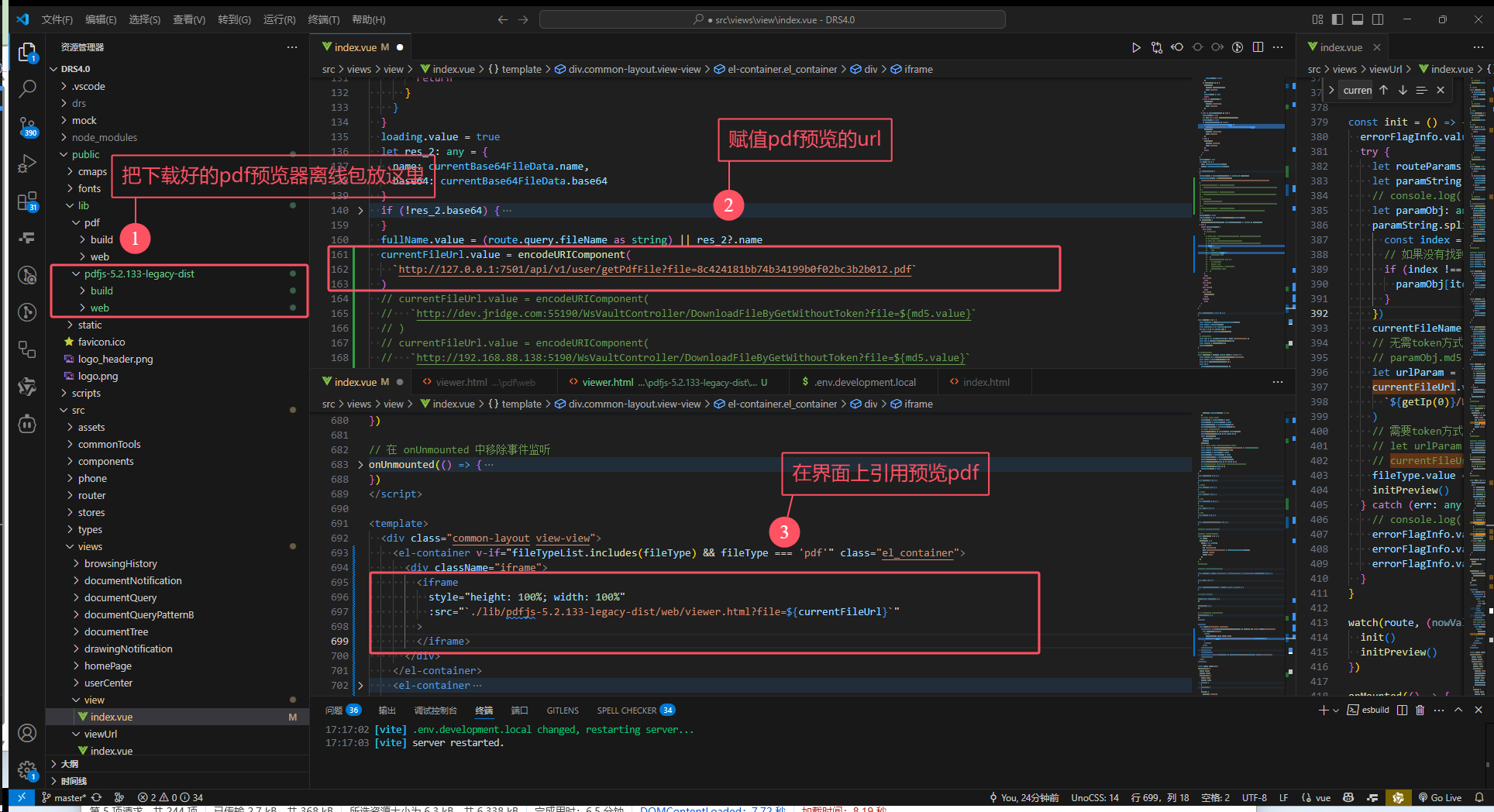Expand the static folder
Viewport: 1494px width, 812px height.
tap(90, 325)
